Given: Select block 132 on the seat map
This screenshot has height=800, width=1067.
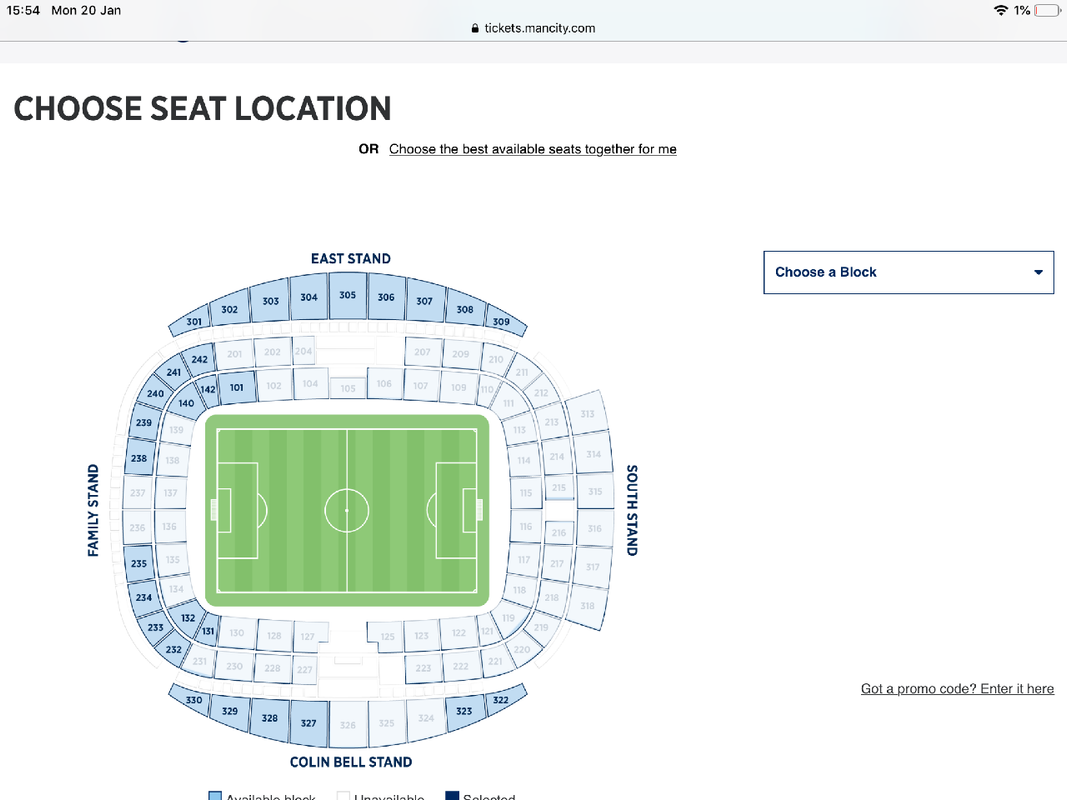Looking at the screenshot, I should pyautogui.click(x=188, y=618).
